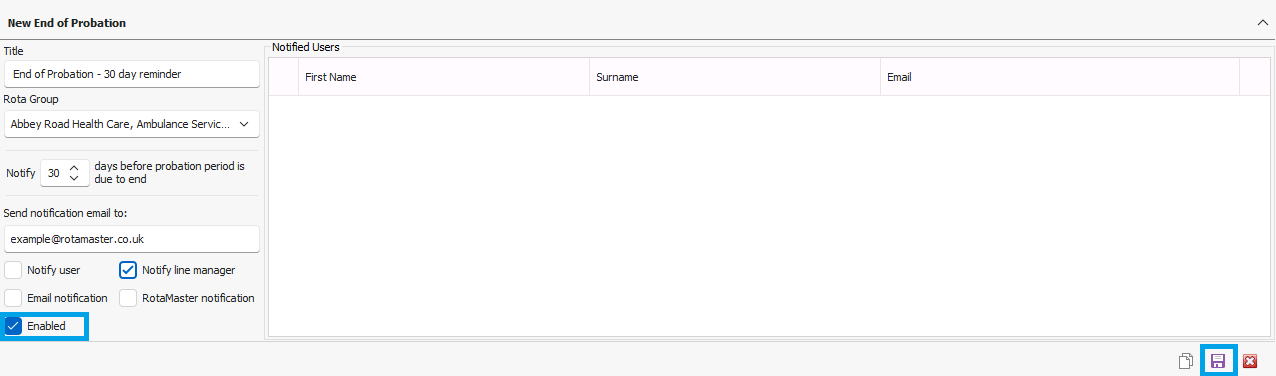Click the grid's blank selector header cell
Screen dimensions: 1276x376
pos(284,77)
